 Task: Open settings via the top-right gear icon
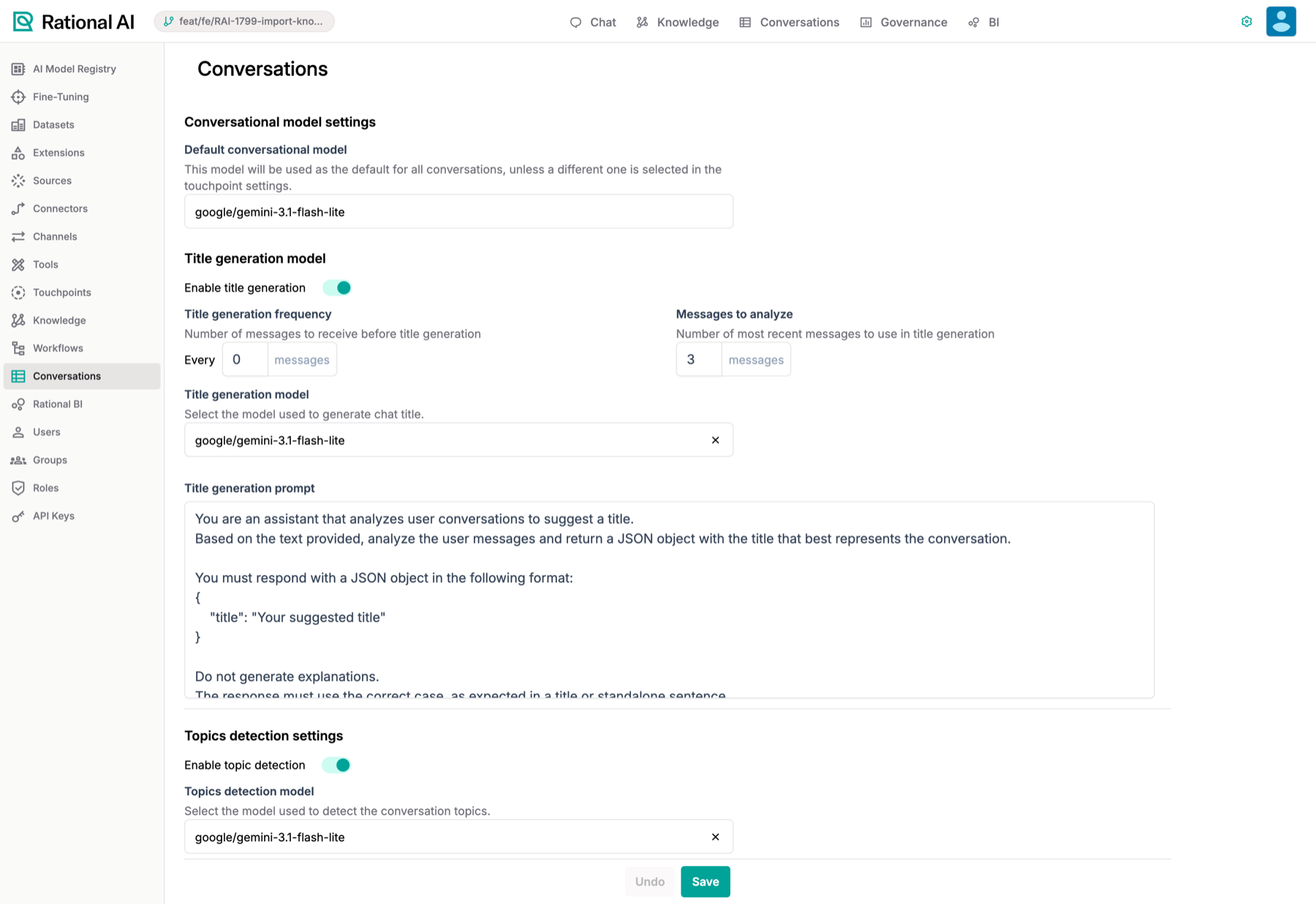pyautogui.click(x=1247, y=22)
